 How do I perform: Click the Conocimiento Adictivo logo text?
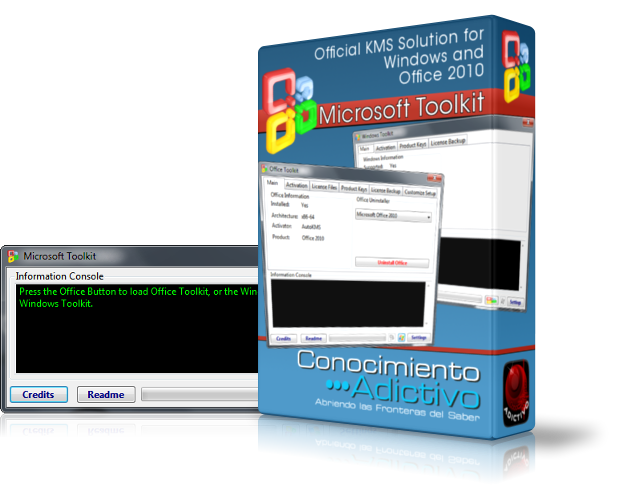[x=389, y=379]
